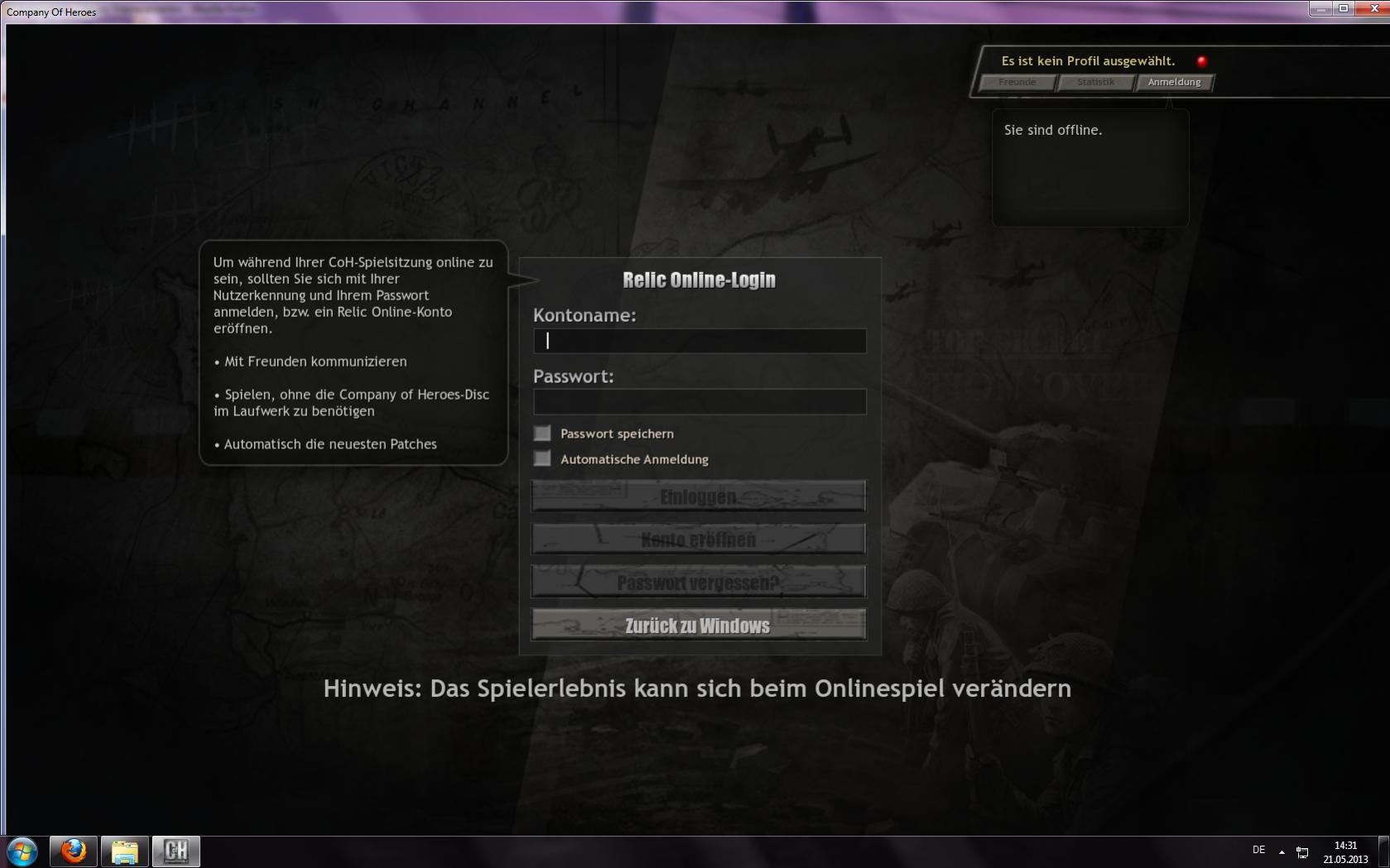Click the Kontoname input field
Image resolution: width=1390 pixels, height=868 pixels.
pyautogui.click(x=700, y=341)
